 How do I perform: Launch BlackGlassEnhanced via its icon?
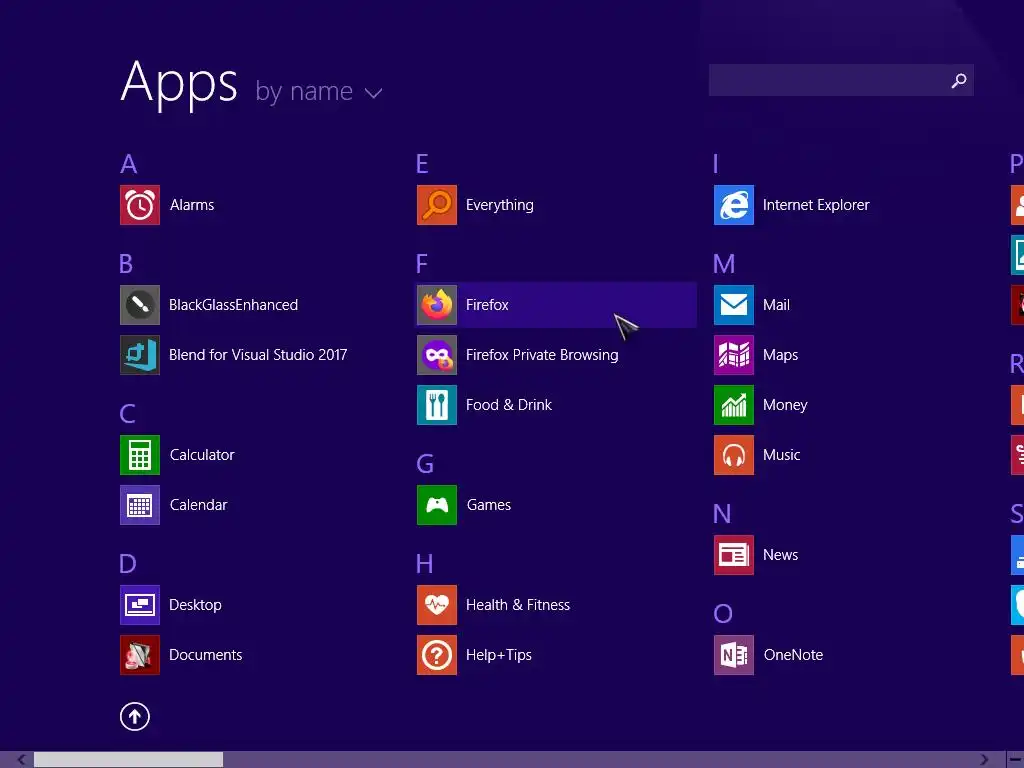pos(140,305)
